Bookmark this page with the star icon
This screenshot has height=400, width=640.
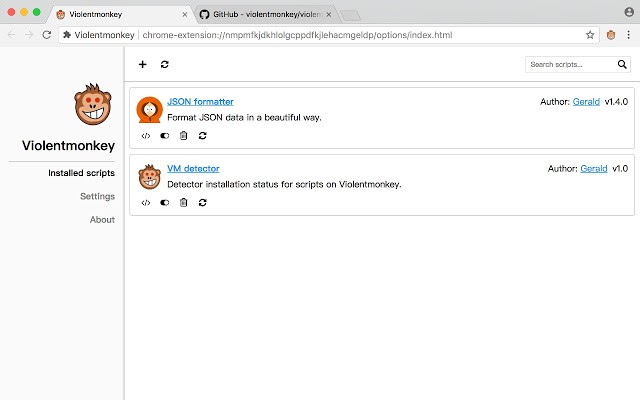590,34
